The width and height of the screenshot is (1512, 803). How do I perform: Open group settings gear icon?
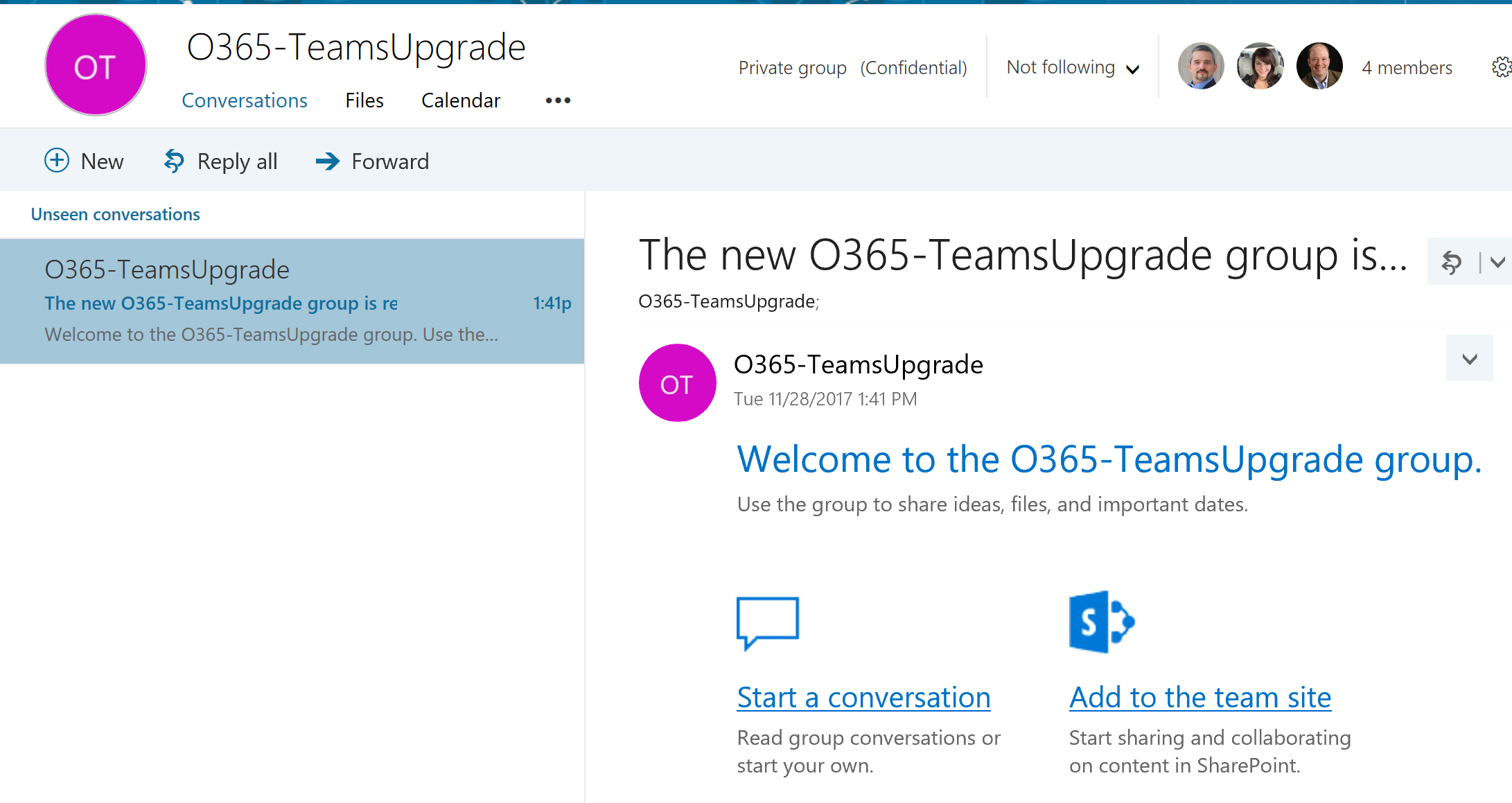coord(1502,67)
